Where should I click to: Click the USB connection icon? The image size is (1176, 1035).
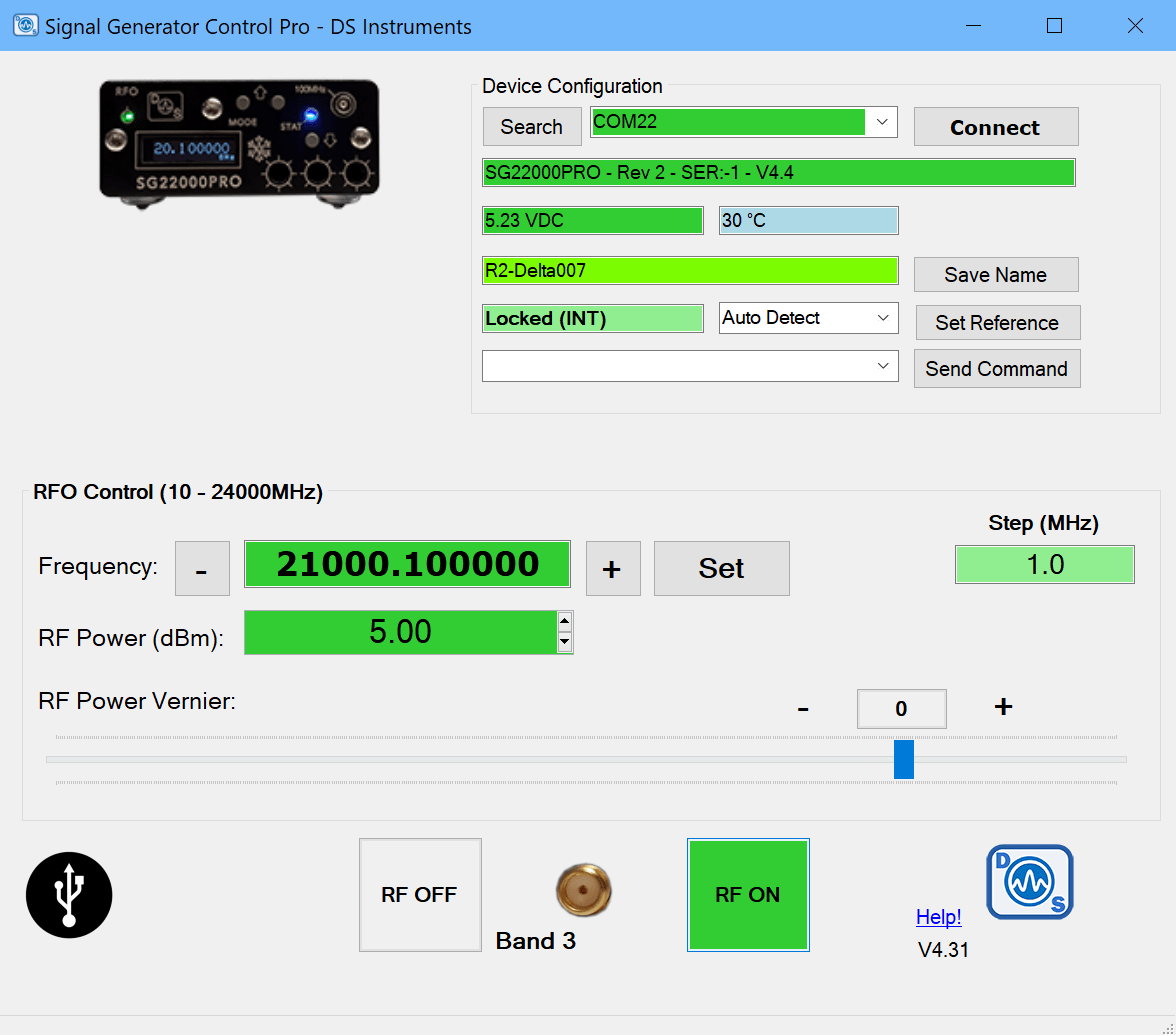69,895
